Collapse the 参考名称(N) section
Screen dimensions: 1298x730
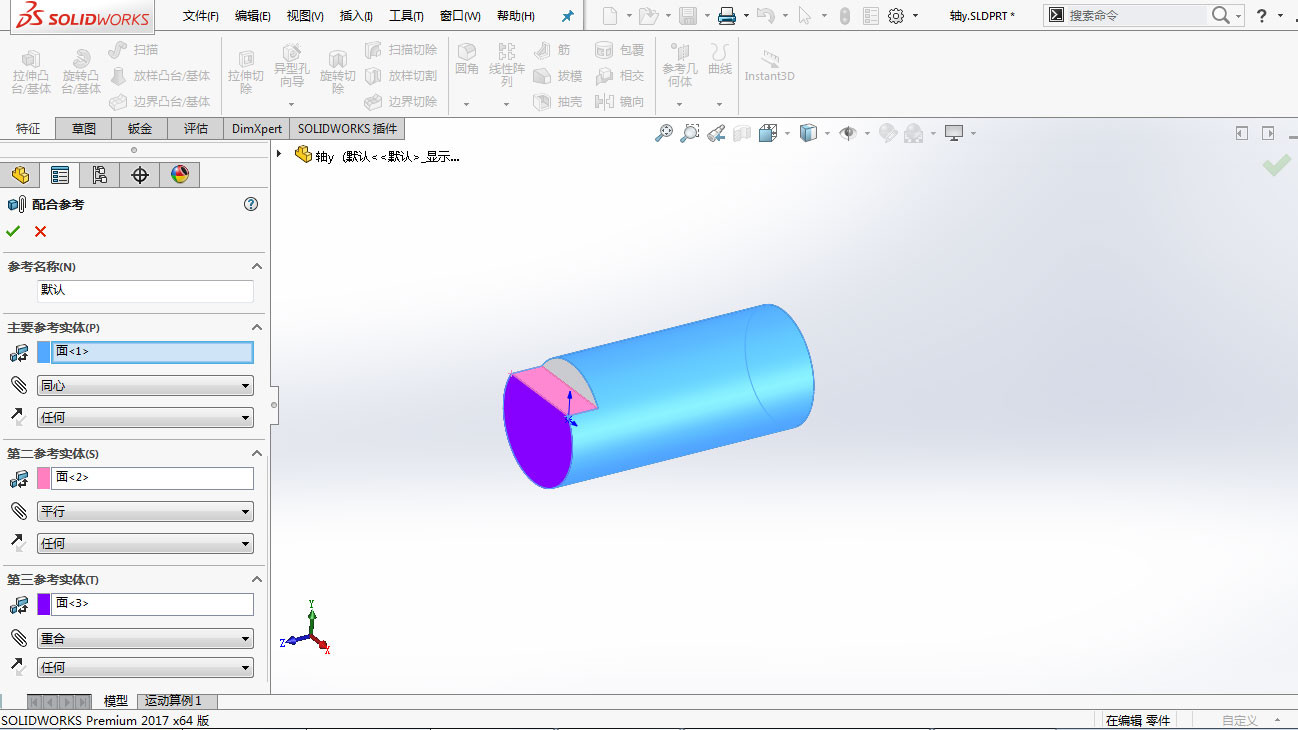[x=257, y=266]
